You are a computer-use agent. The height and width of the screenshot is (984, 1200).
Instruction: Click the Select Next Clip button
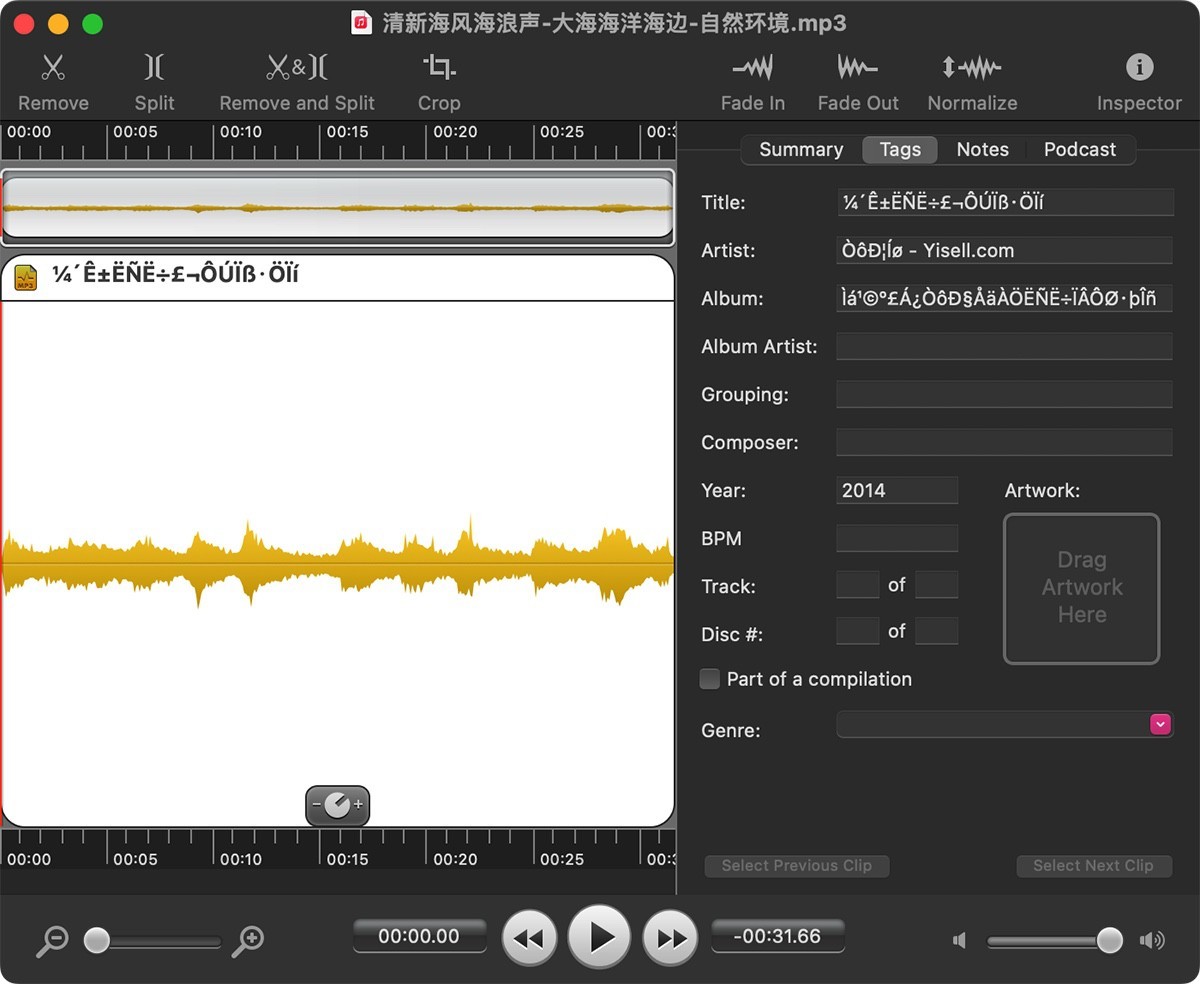click(1094, 866)
